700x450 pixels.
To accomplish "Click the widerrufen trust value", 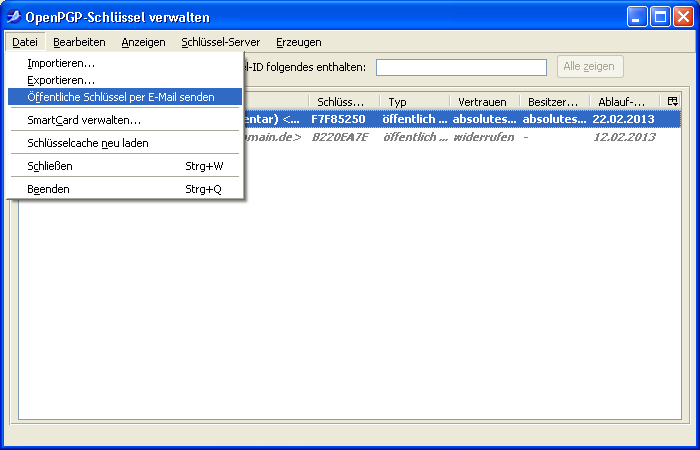I will [x=483, y=137].
